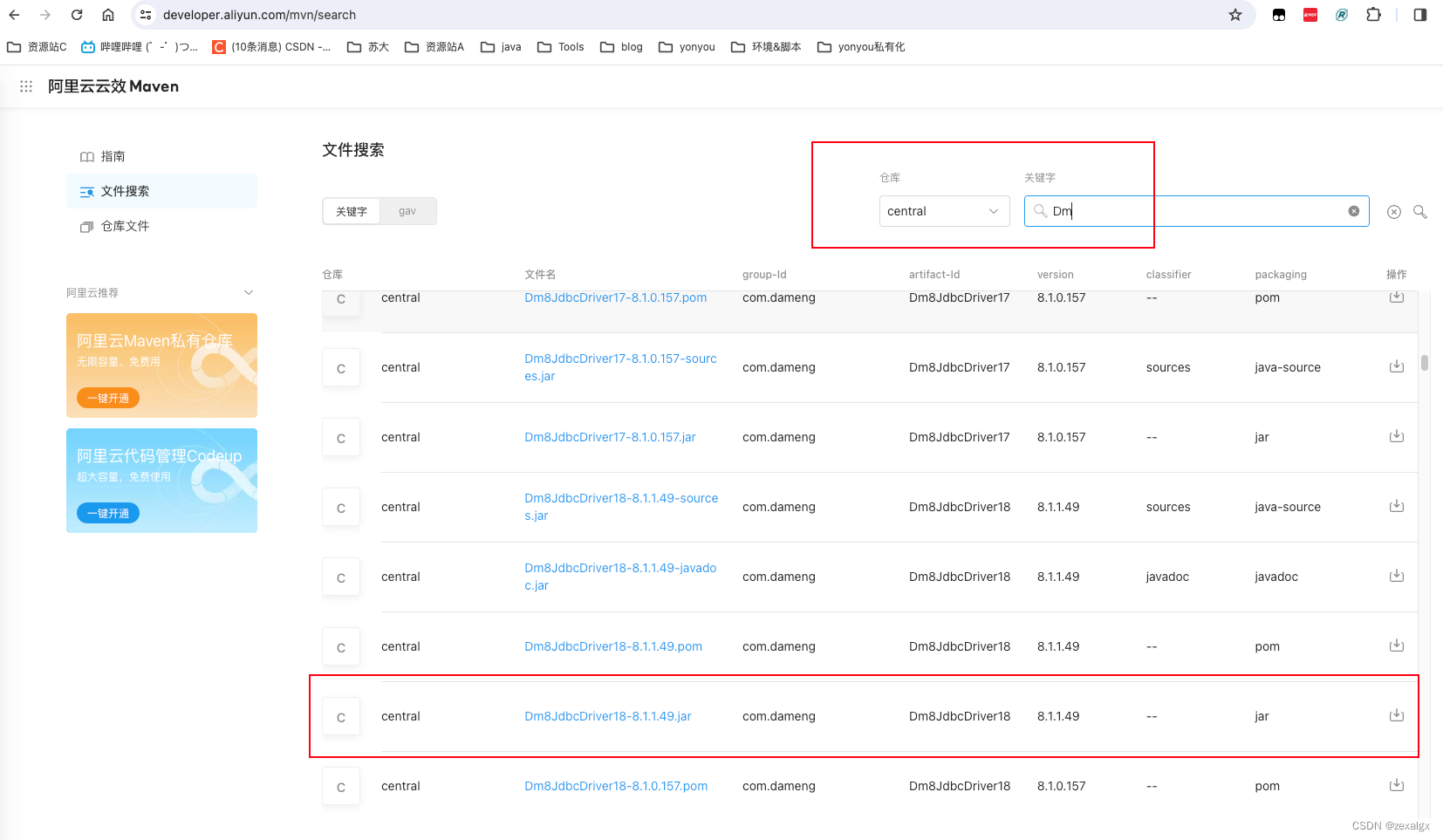Download Dm8JdbcDriver17-8.1.0.157-sources.jar via its download icon
This screenshot has width=1443, height=840.
point(1397,366)
